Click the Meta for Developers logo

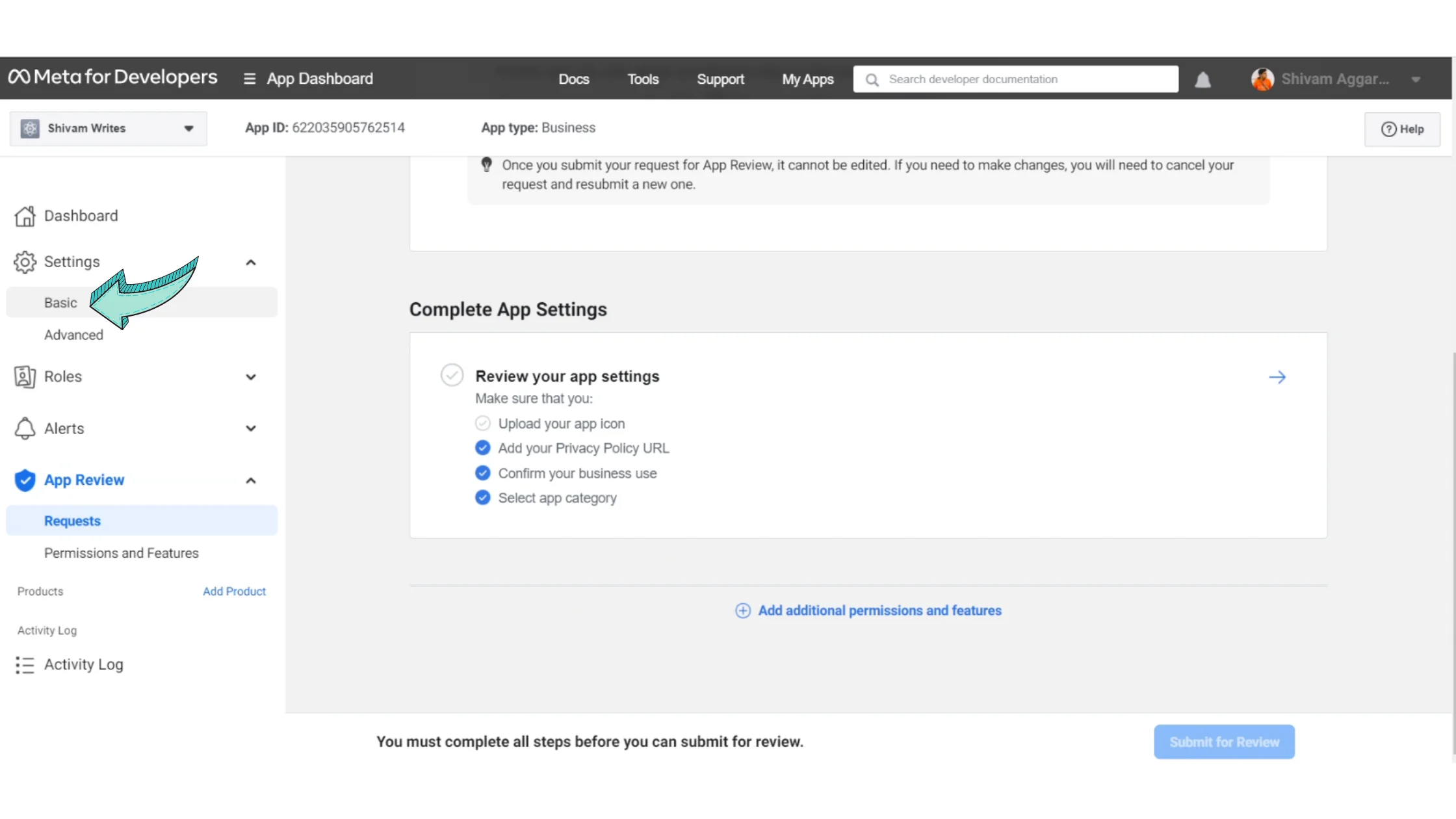point(113,77)
